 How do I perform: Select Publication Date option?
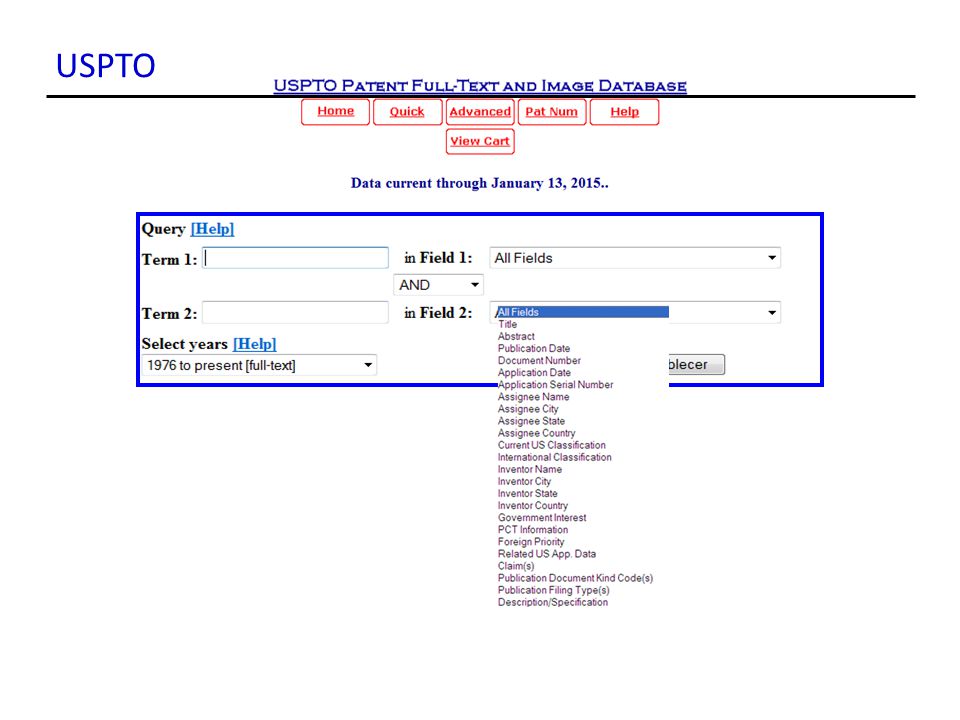[534, 348]
